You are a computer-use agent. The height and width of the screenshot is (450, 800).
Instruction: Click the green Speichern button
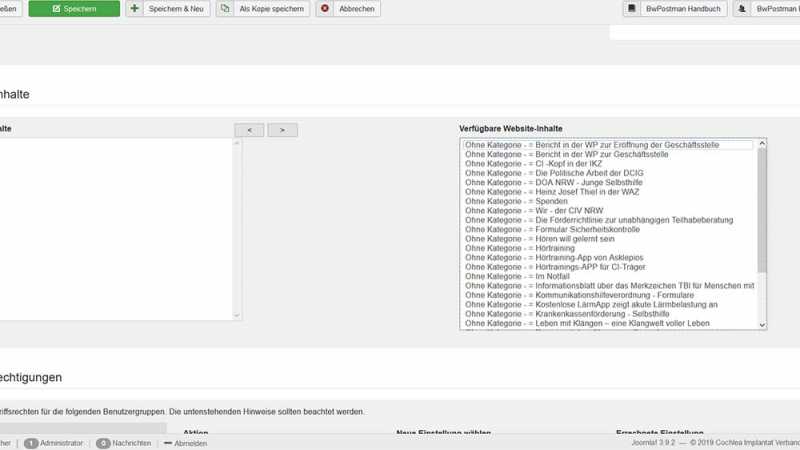click(74, 9)
